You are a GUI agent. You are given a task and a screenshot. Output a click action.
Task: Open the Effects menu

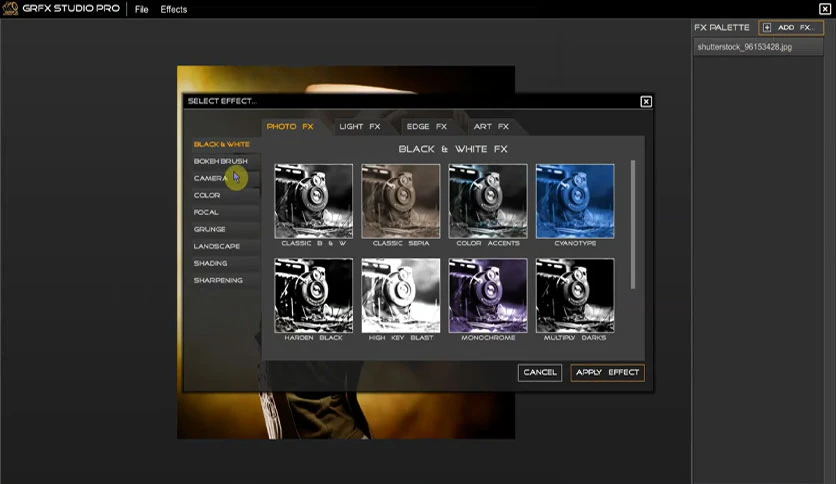coord(174,9)
